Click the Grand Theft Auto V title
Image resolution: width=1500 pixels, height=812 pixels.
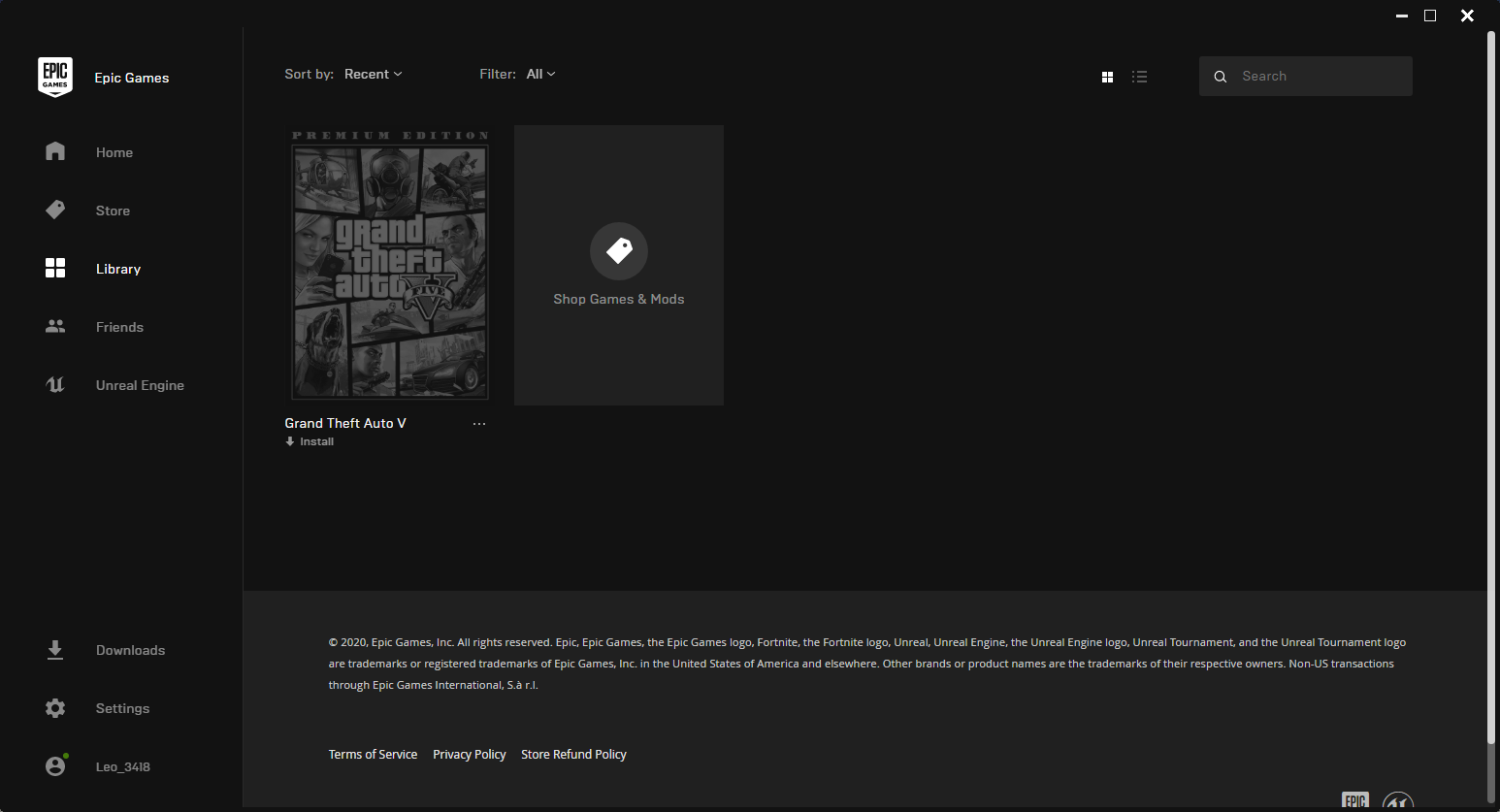click(x=345, y=423)
